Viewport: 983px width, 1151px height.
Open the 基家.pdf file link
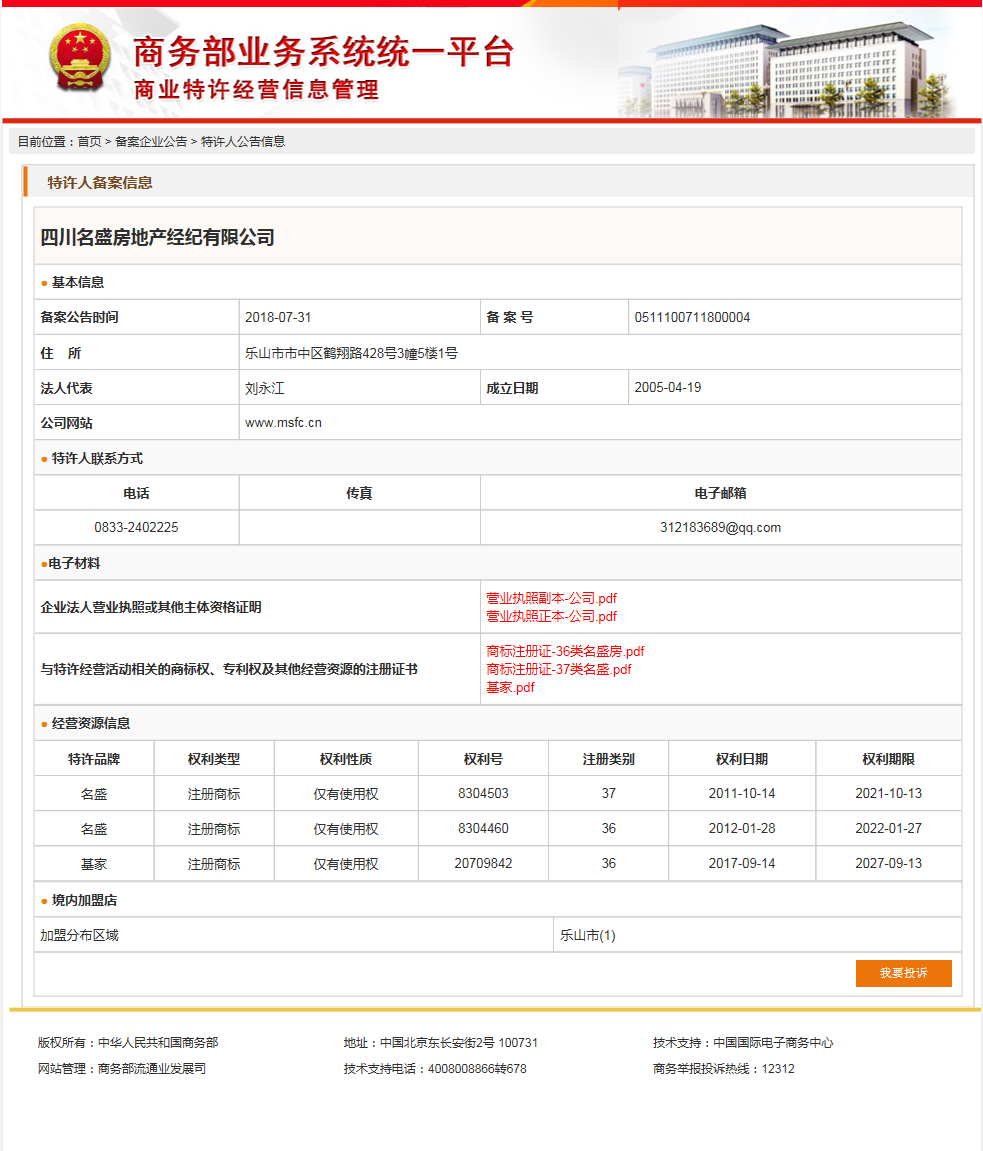point(510,688)
